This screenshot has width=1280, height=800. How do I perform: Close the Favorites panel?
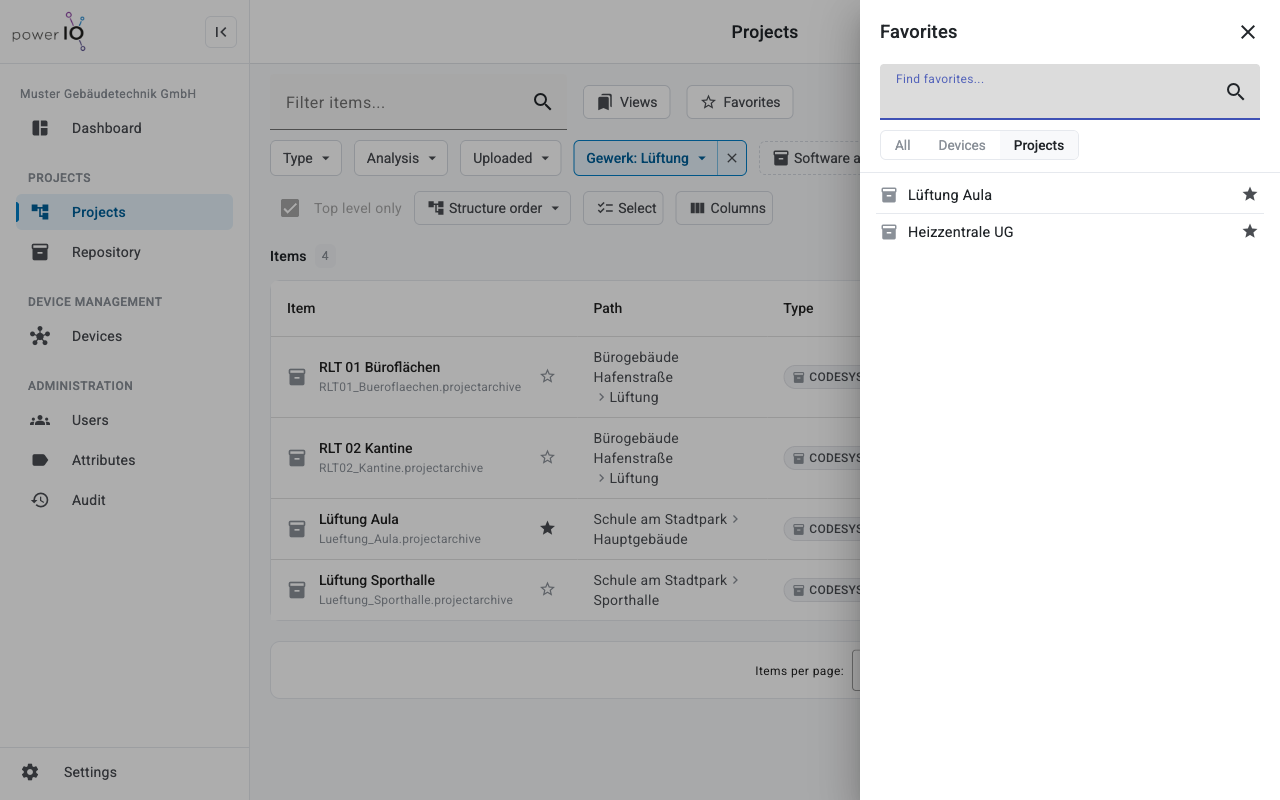tap(1248, 32)
